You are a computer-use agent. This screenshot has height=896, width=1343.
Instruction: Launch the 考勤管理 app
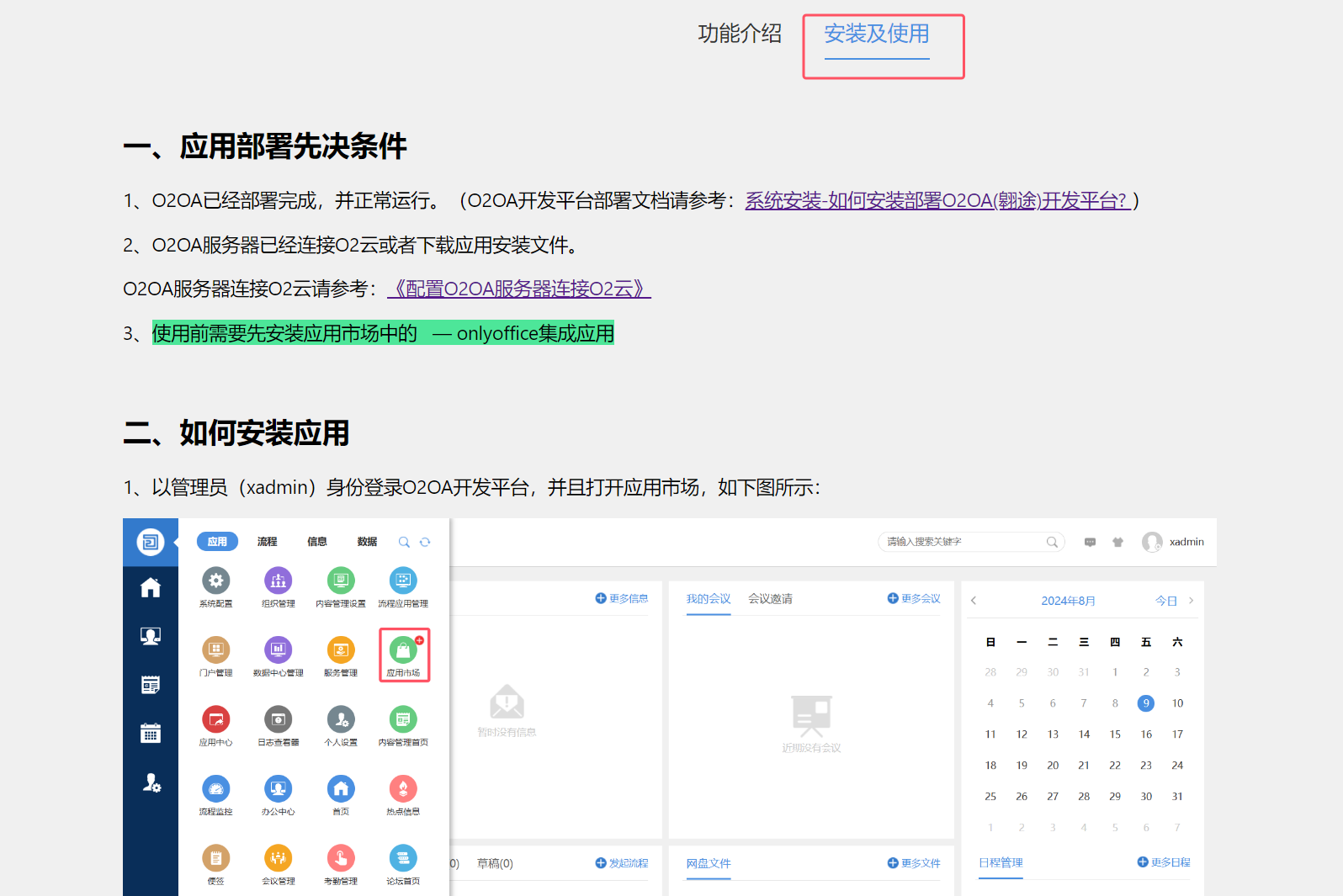pos(341,858)
